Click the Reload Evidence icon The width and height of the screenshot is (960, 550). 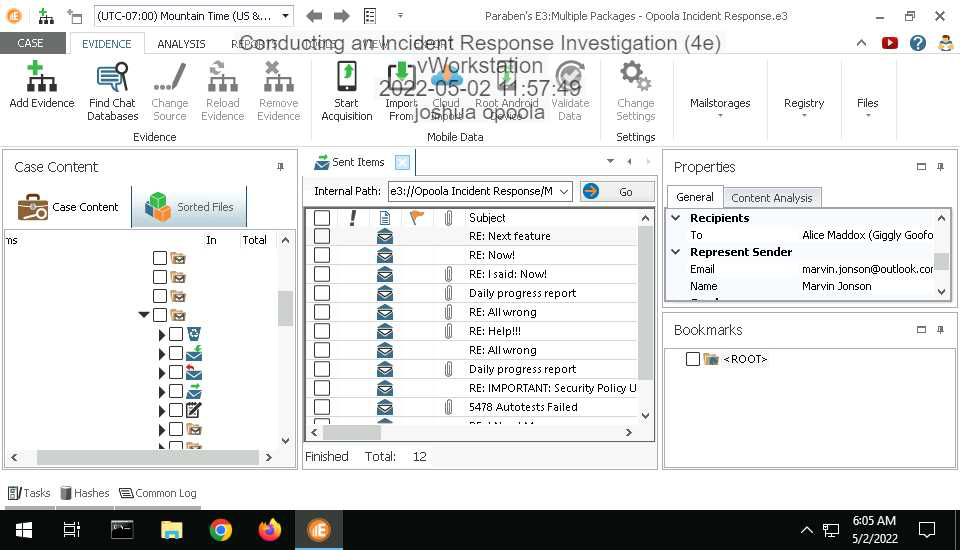[x=222, y=77]
